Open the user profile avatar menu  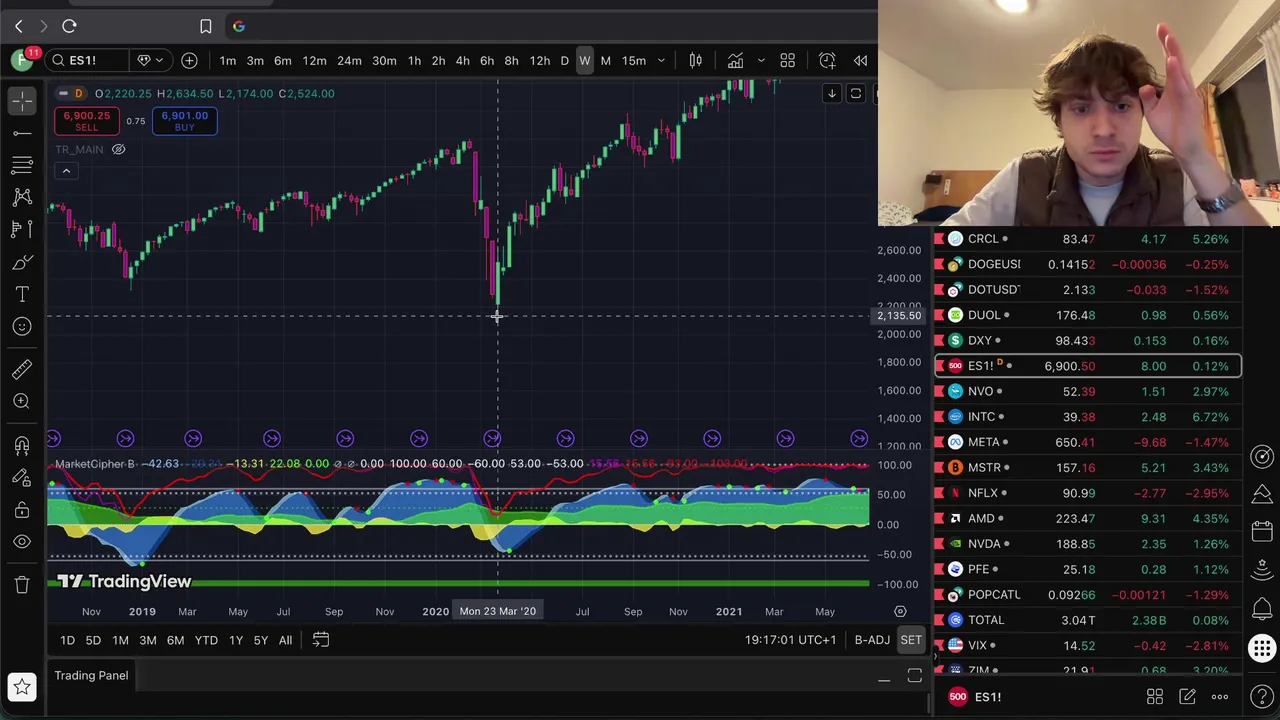point(22,60)
